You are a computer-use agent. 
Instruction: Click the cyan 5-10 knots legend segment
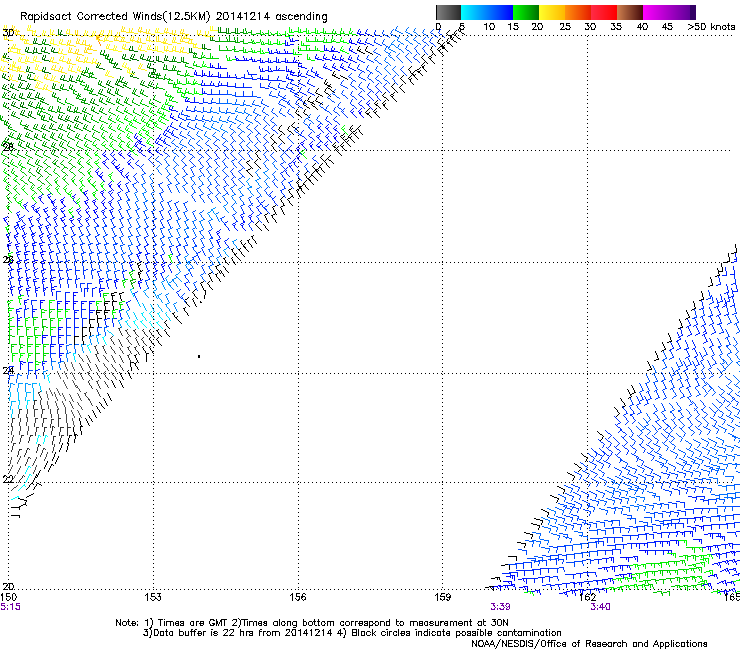point(474,12)
